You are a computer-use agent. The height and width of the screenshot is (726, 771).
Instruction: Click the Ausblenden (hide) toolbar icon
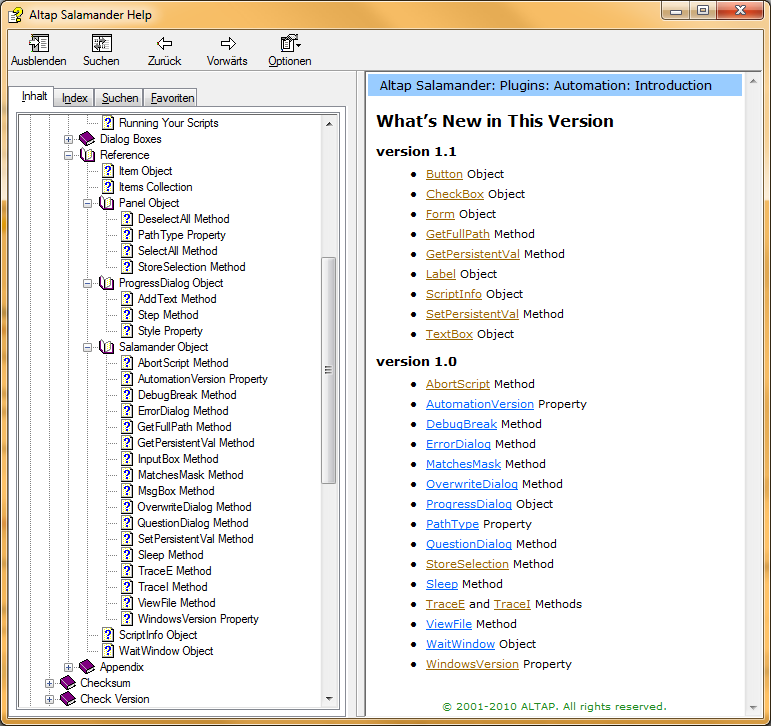click(39, 43)
